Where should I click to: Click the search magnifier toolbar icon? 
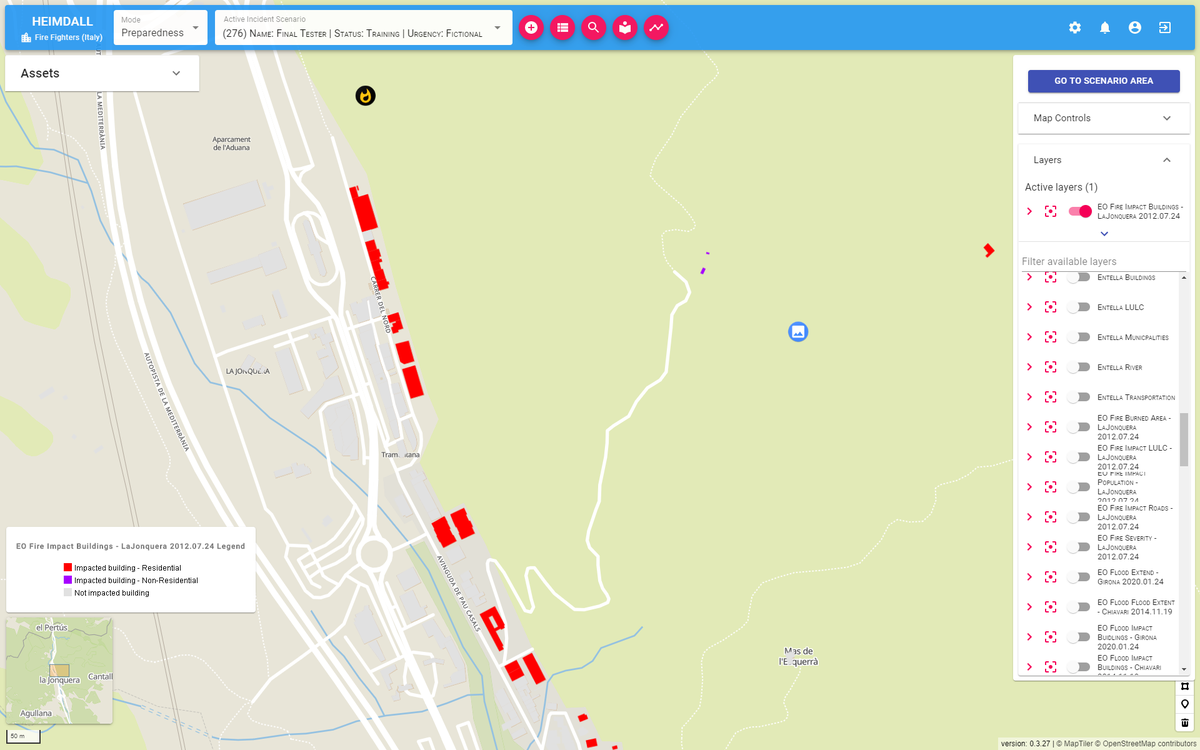point(594,28)
